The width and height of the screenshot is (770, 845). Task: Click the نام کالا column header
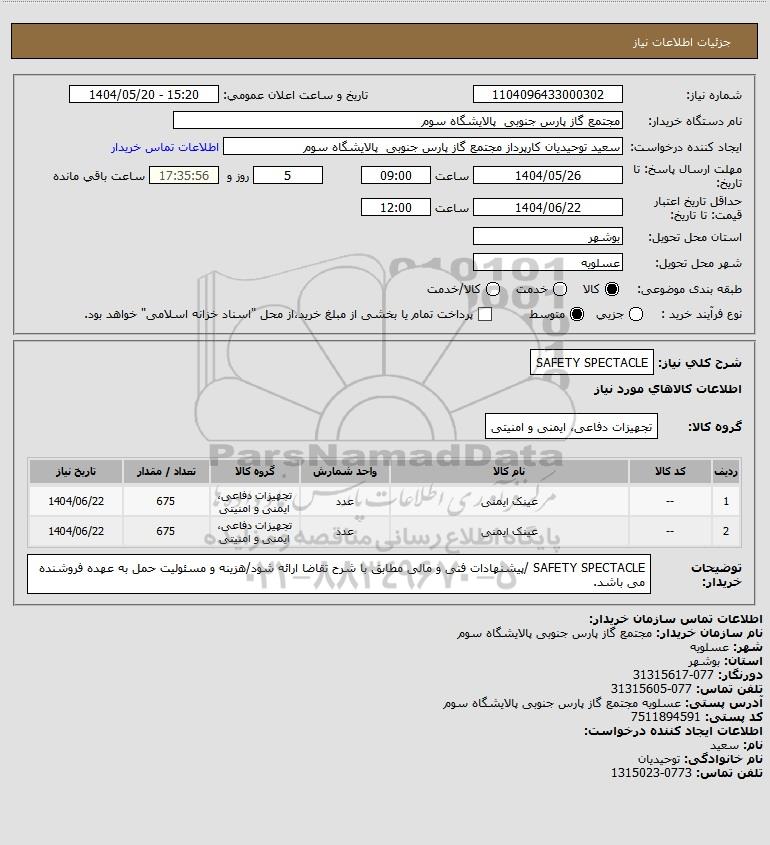(509, 472)
